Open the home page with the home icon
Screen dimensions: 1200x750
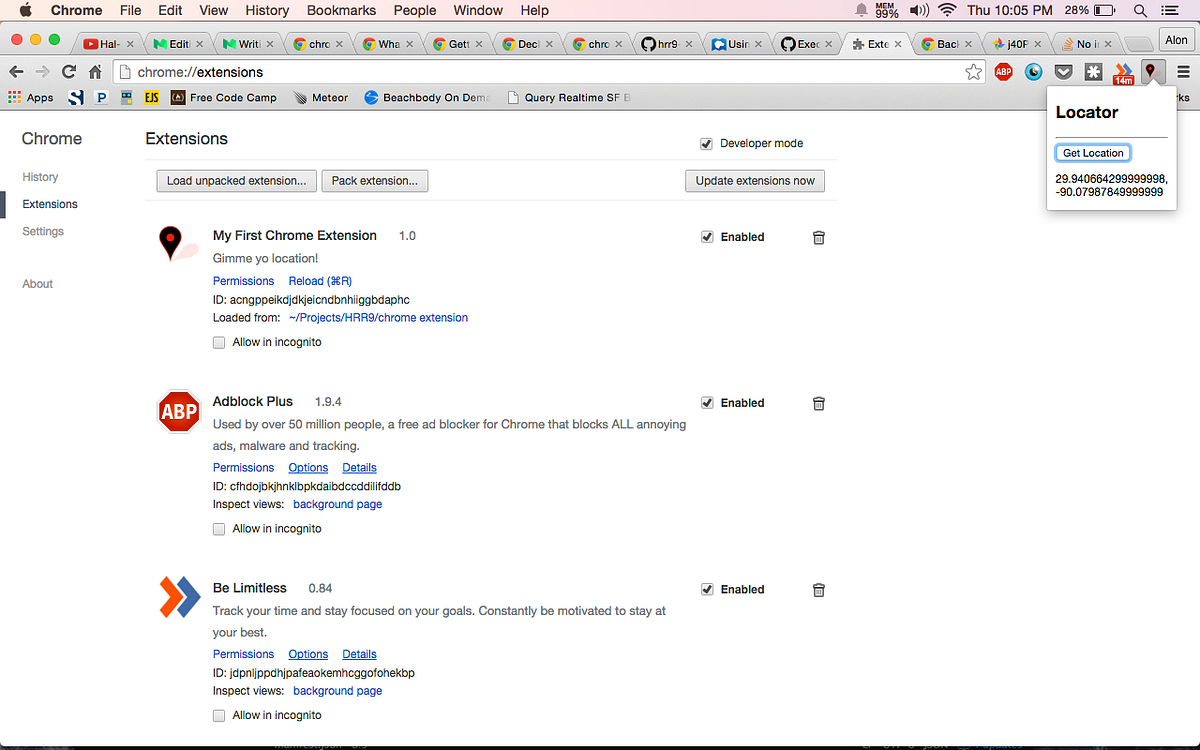(94, 72)
